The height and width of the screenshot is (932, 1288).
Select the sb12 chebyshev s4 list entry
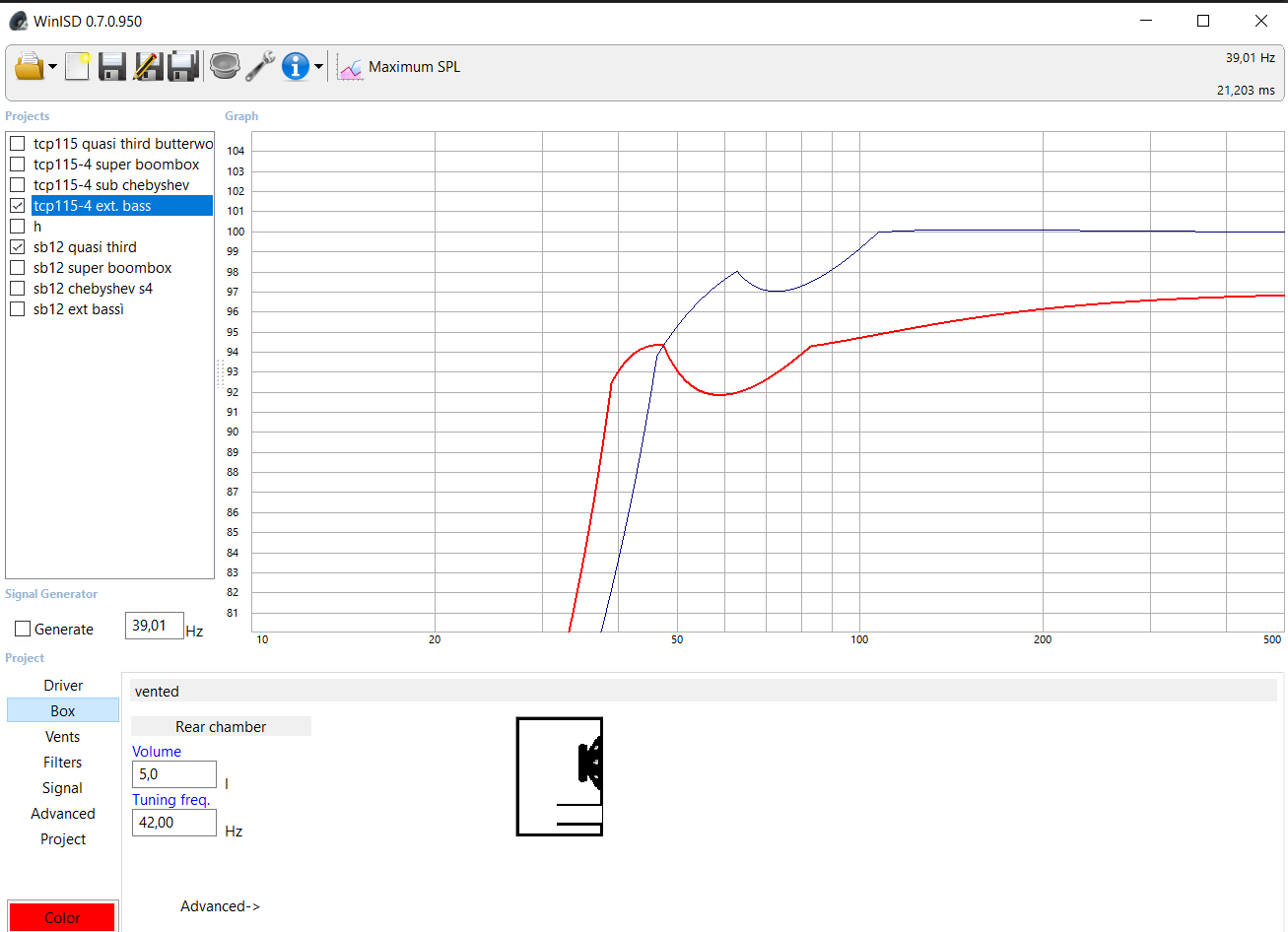(x=93, y=289)
